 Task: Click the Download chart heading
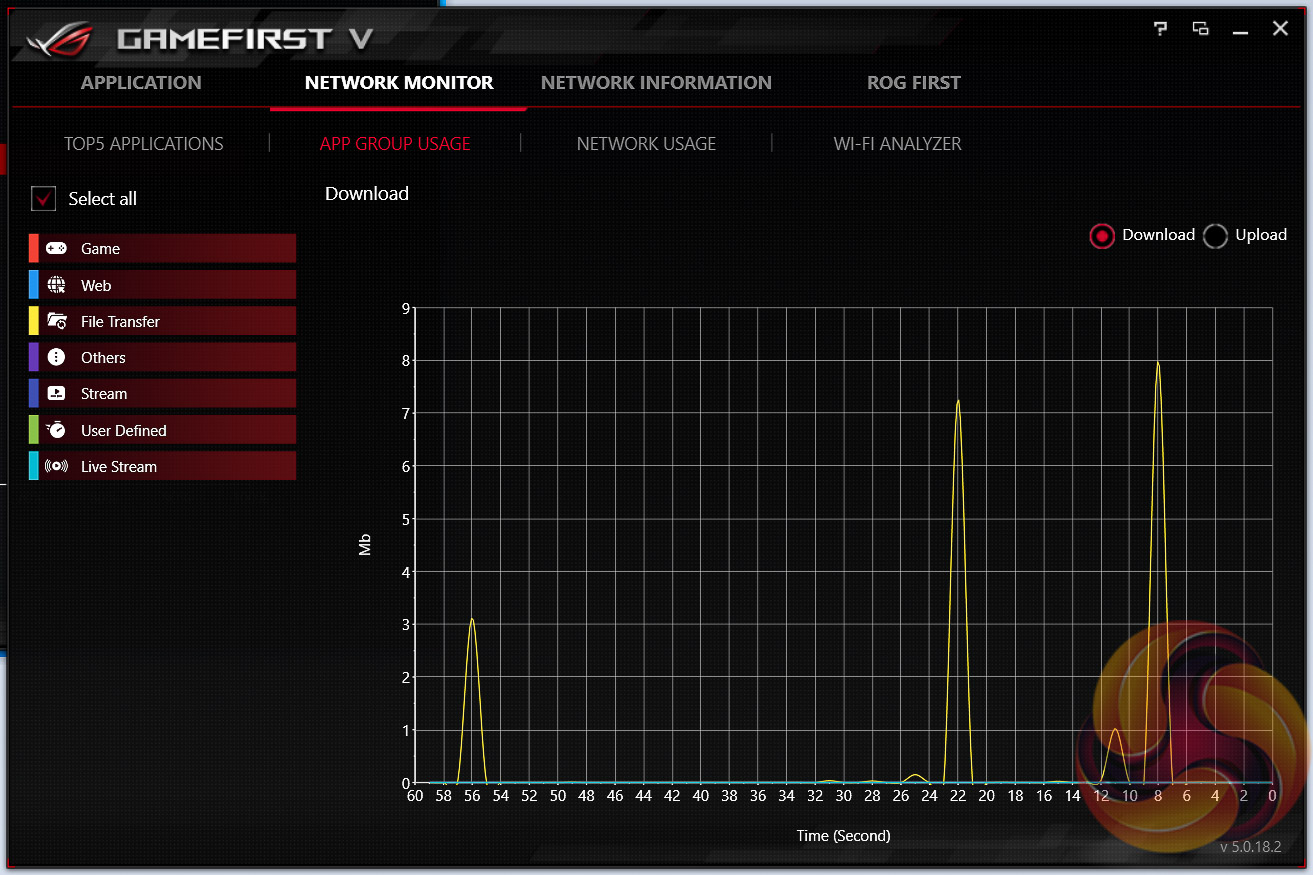pyautogui.click(x=367, y=193)
